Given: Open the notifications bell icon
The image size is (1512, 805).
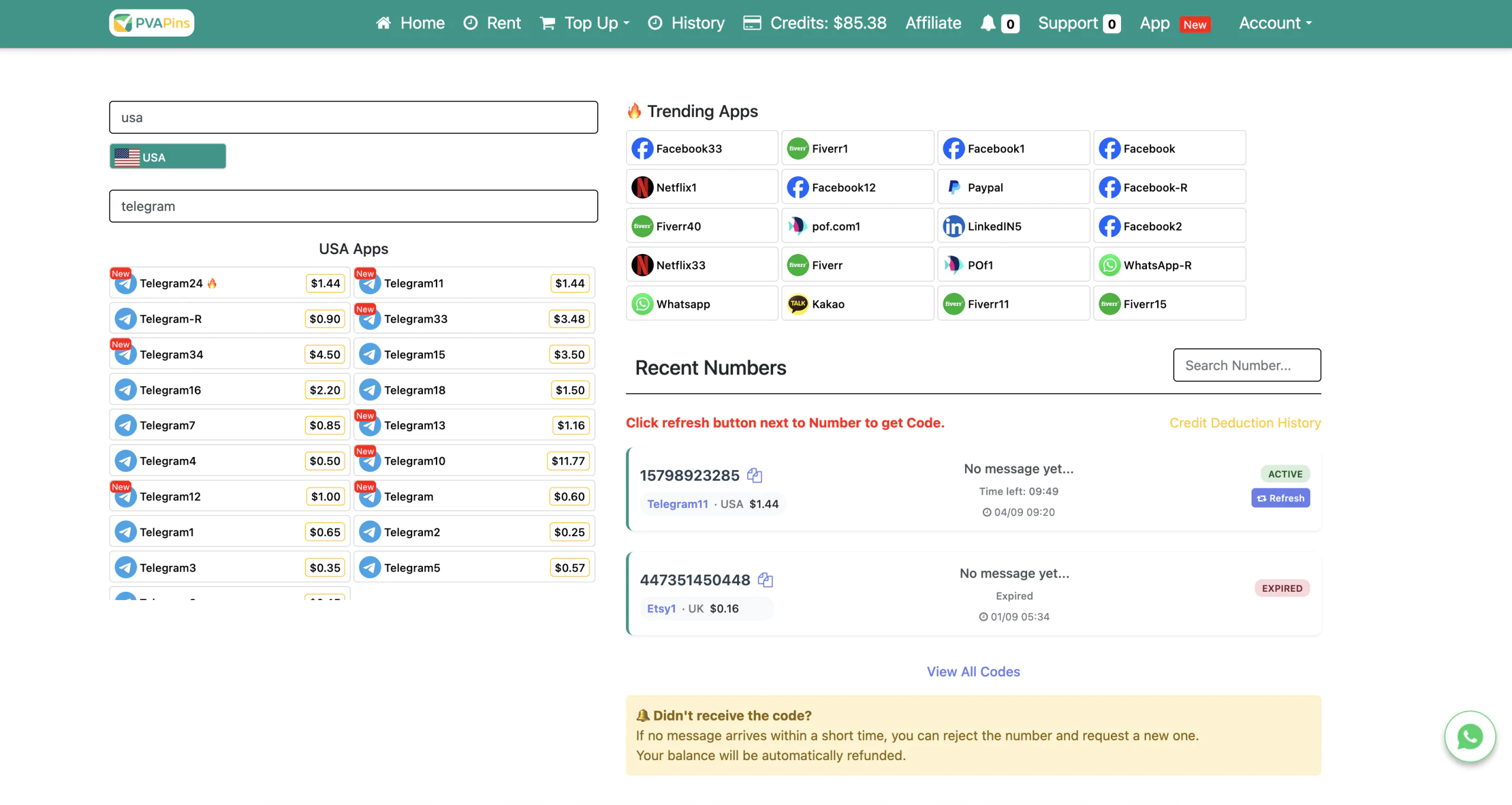Looking at the screenshot, I should point(988,23).
